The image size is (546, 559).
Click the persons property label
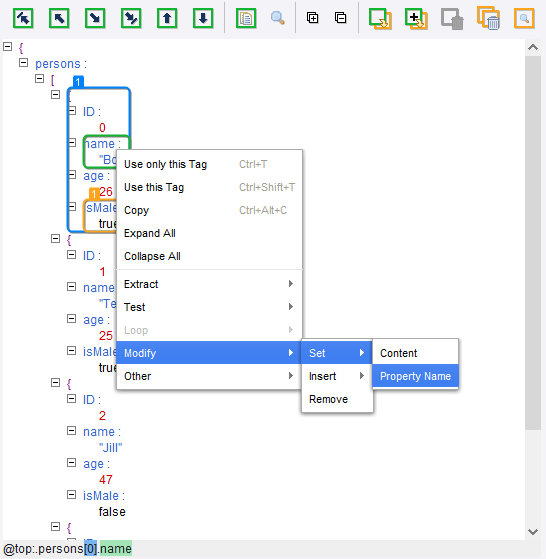point(61,64)
